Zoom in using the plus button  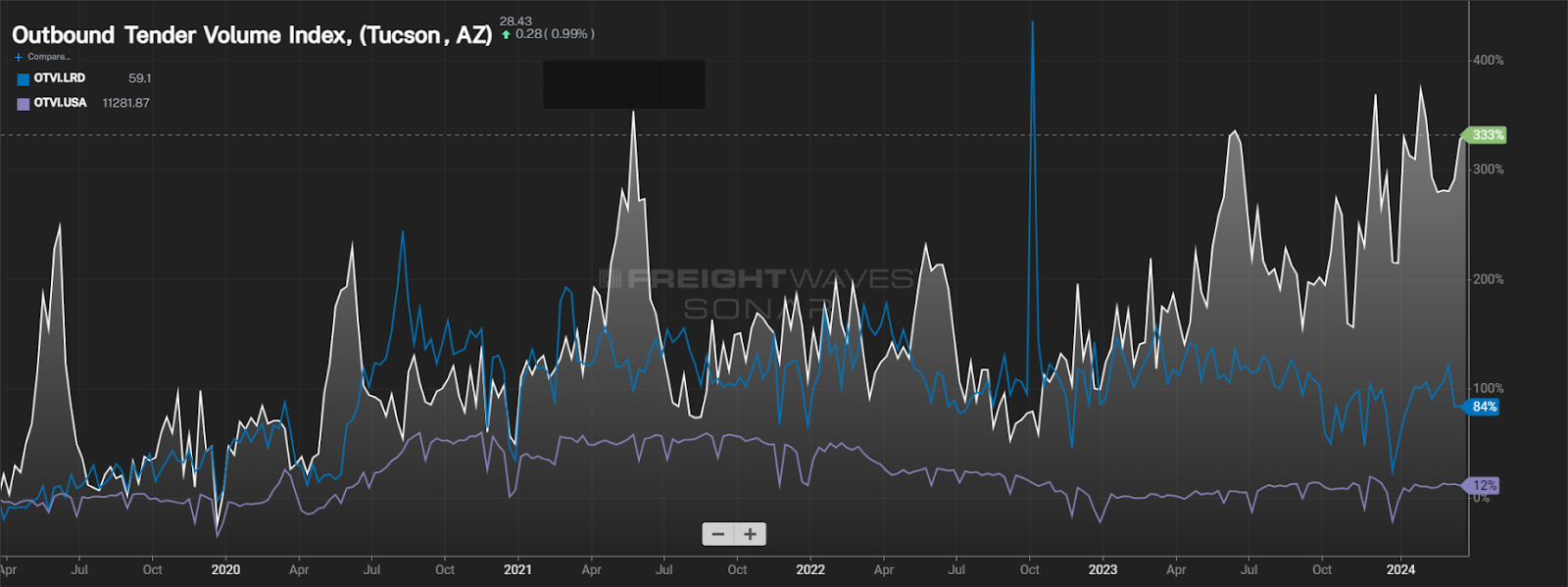[750, 534]
